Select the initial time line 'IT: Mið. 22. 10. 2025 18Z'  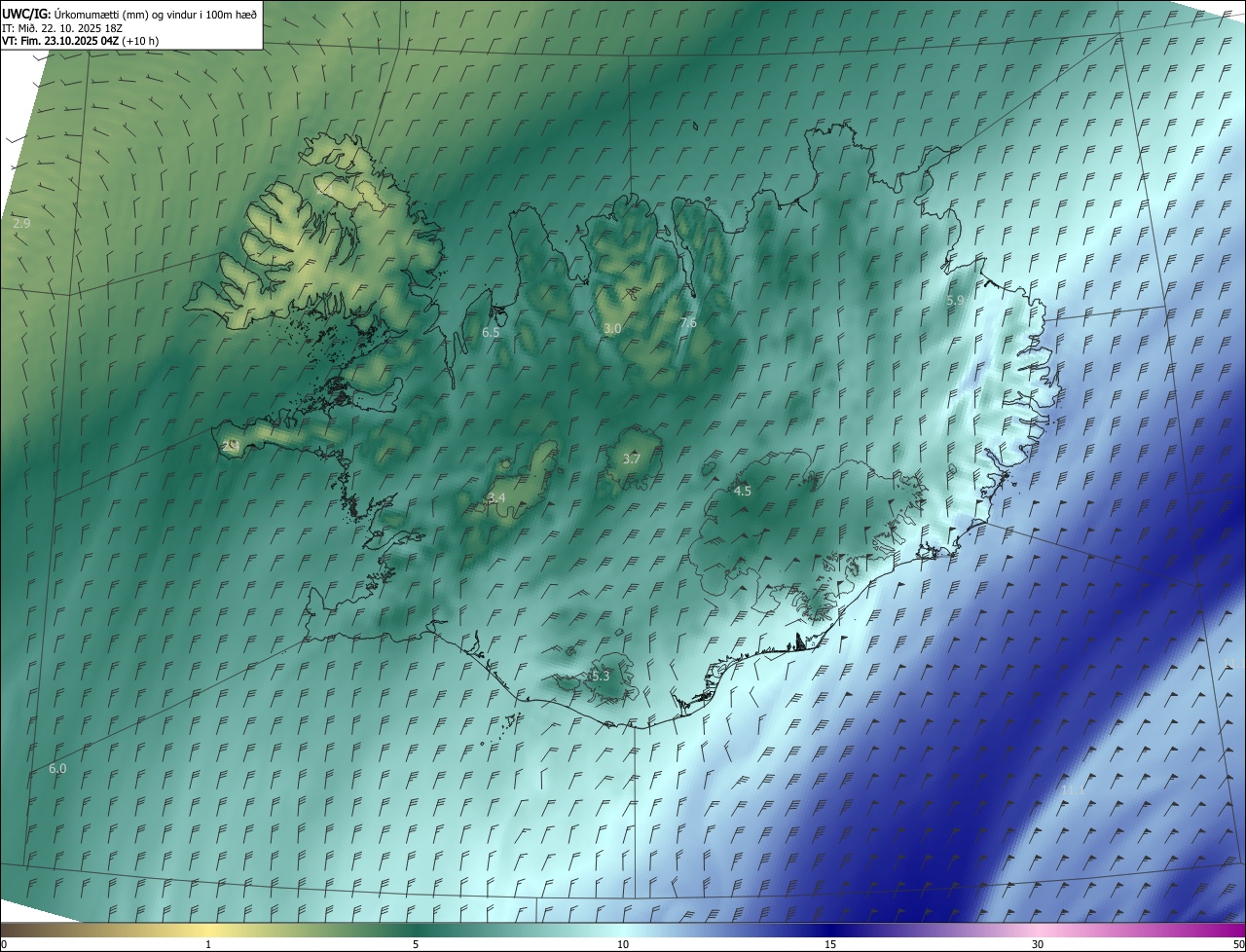pos(61,28)
